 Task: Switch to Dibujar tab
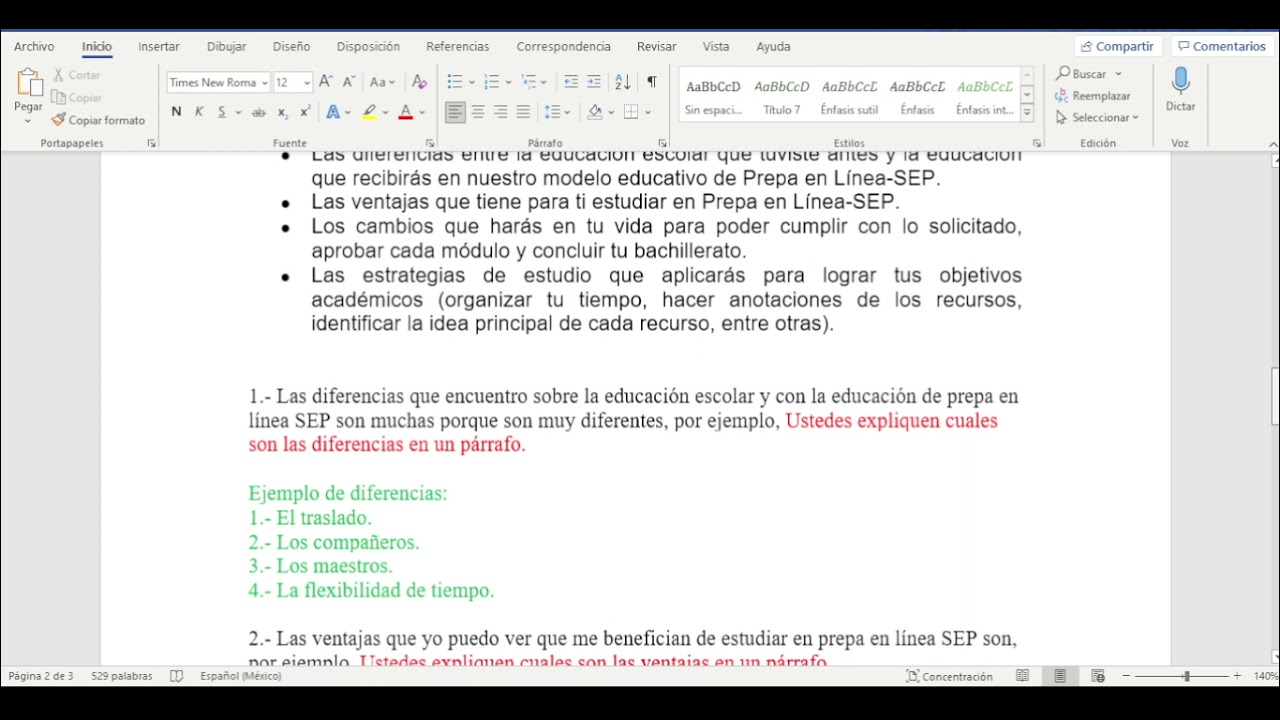pyautogui.click(x=226, y=46)
